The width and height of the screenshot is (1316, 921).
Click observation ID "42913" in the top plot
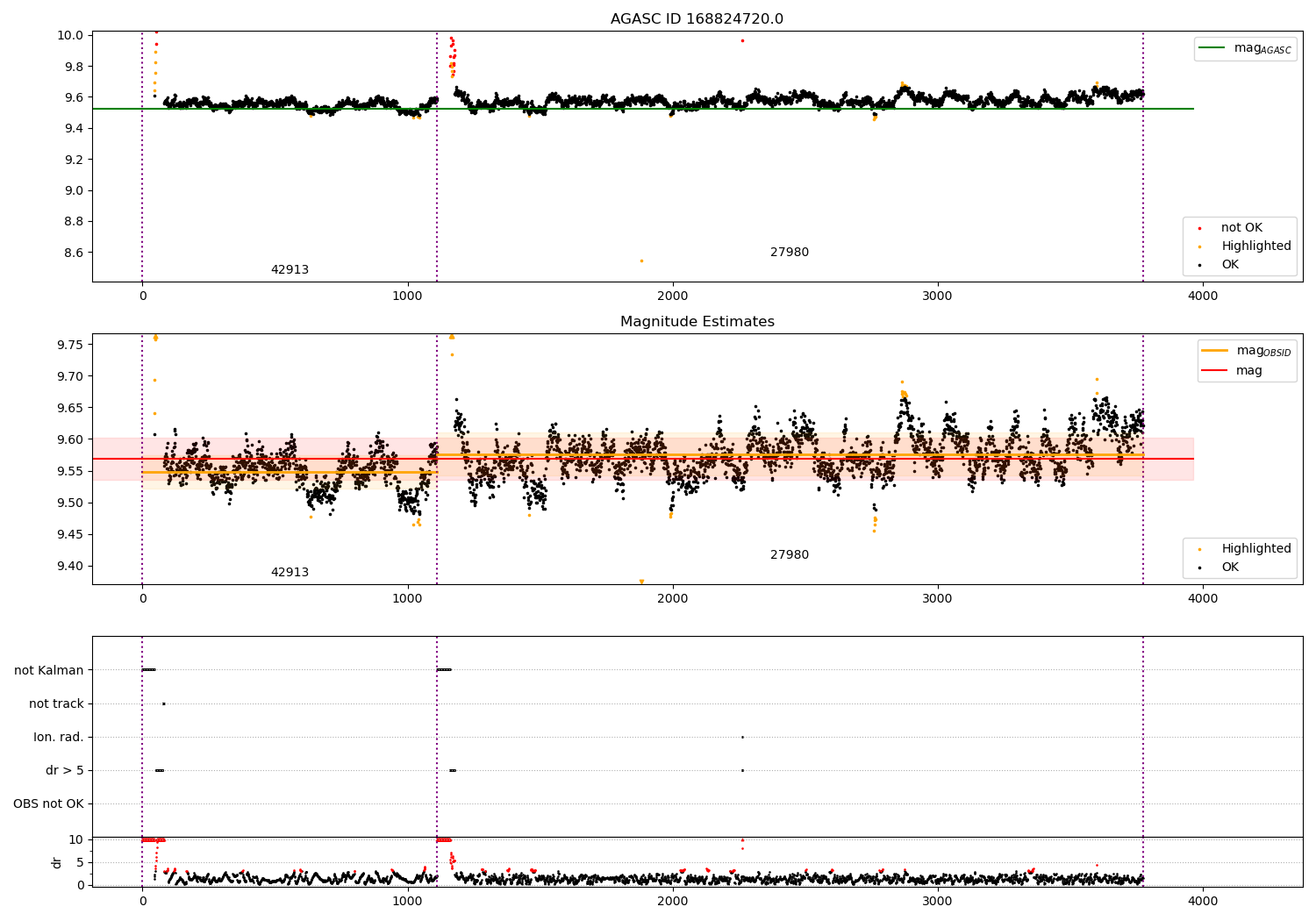click(x=290, y=270)
